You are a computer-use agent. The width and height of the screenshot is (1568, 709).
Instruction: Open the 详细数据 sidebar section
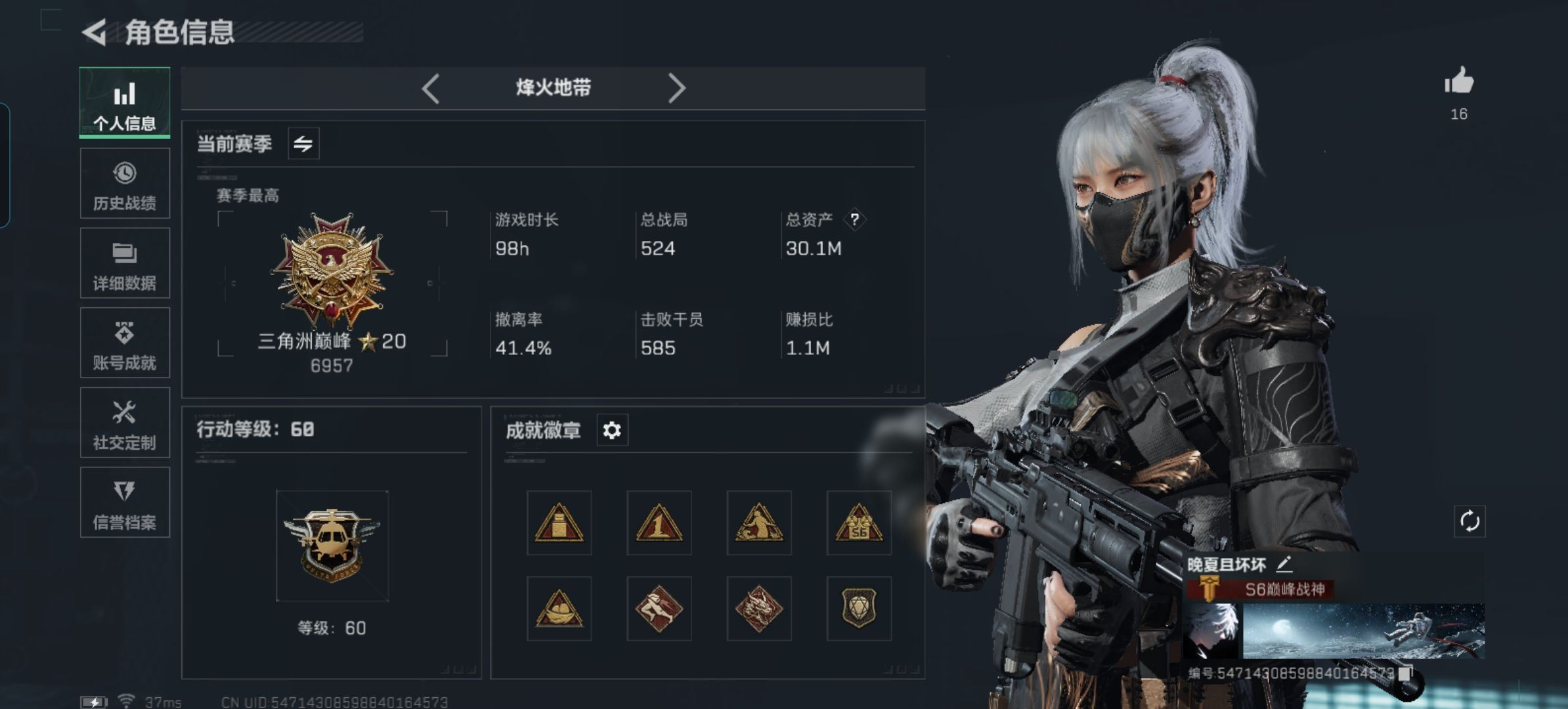[x=125, y=263]
